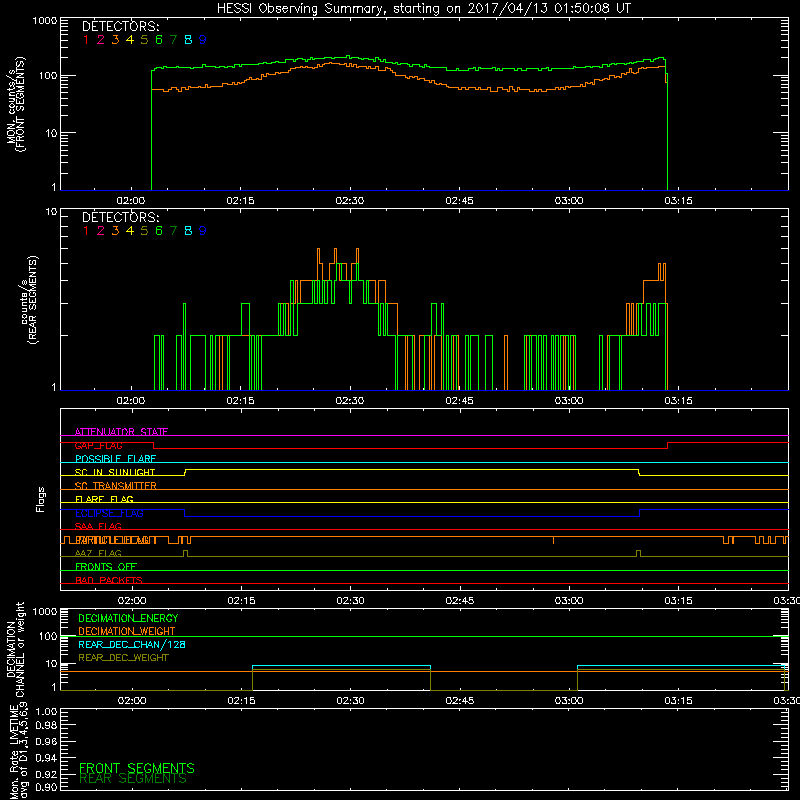
Task: Click the 02:45 tick under rear segments plot
Action: tap(460, 401)
